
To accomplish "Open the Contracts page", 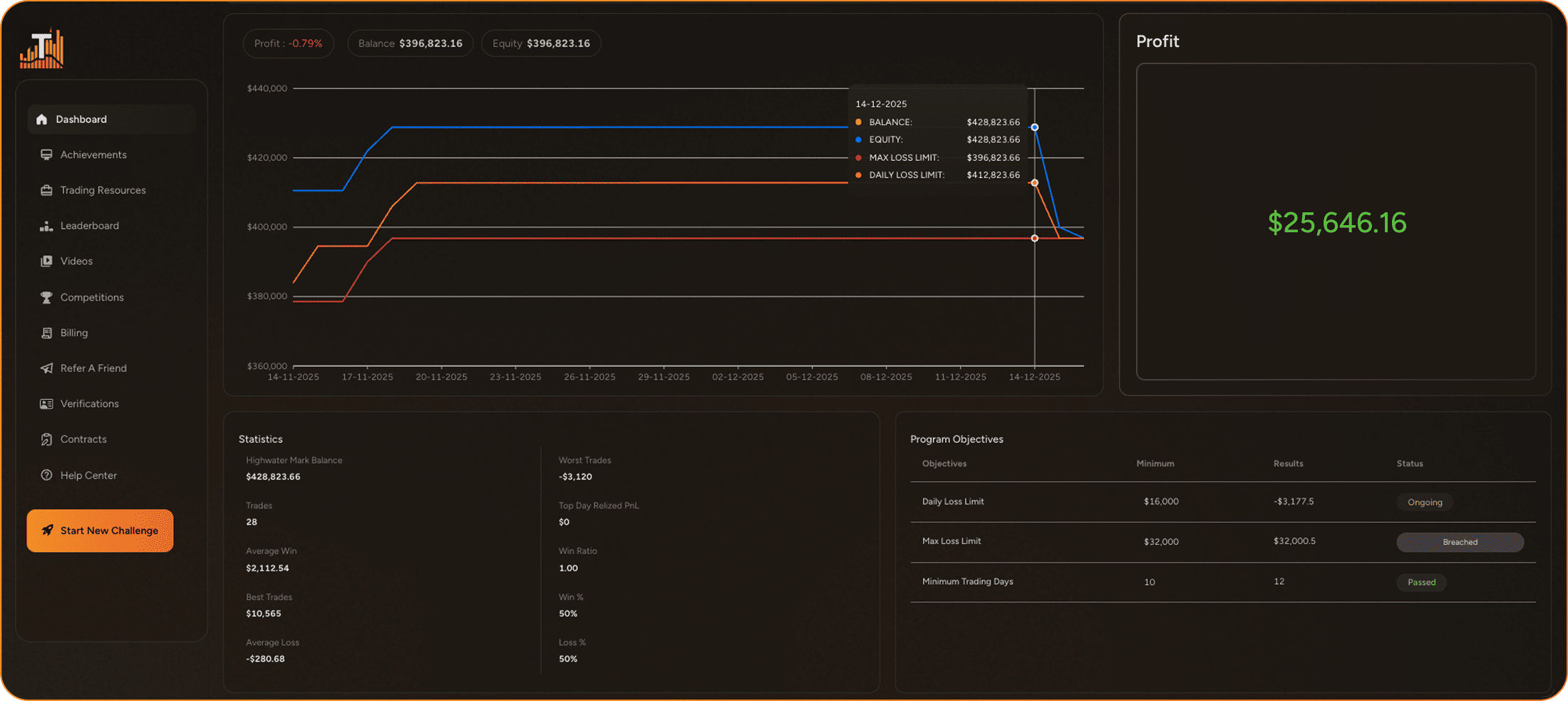I will pyautogui.click(x=83, y=440).
